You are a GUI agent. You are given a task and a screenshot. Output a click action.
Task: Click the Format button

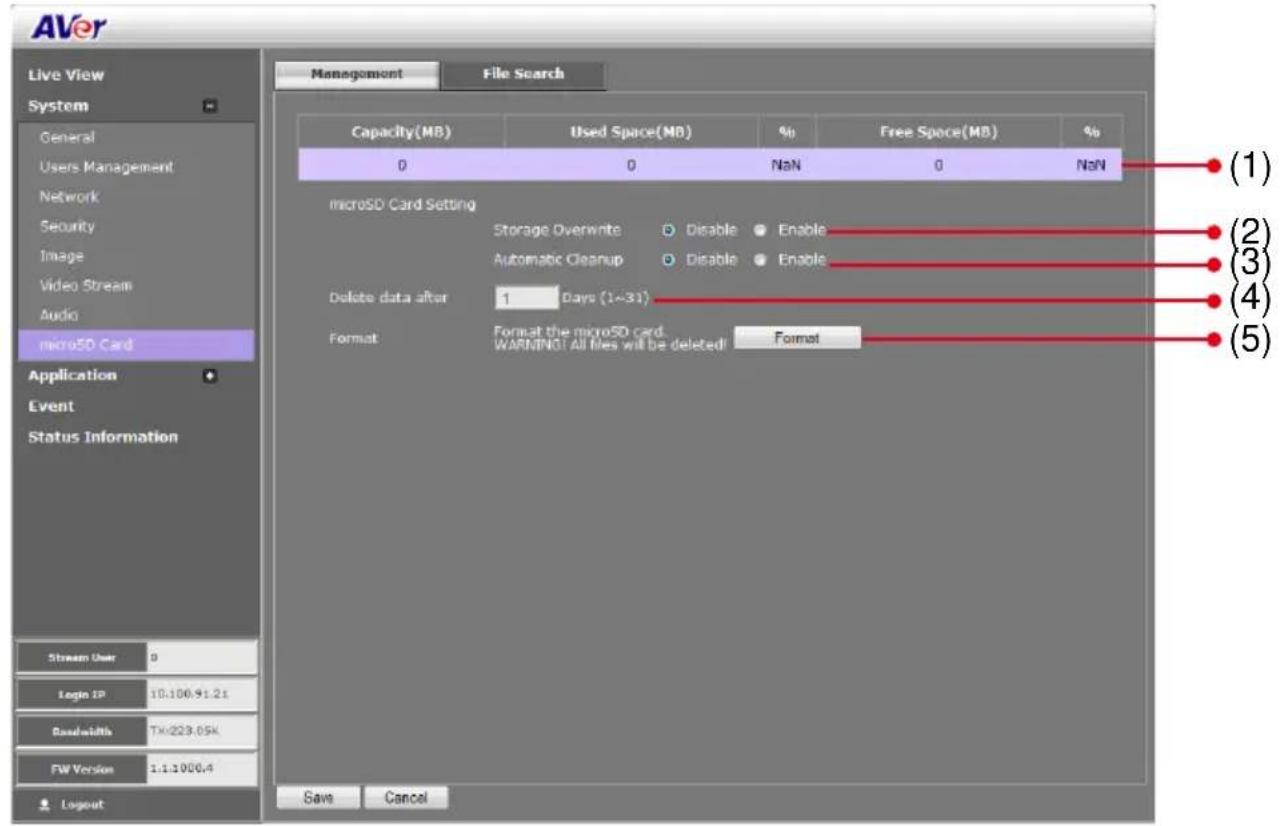coord(797,339)
